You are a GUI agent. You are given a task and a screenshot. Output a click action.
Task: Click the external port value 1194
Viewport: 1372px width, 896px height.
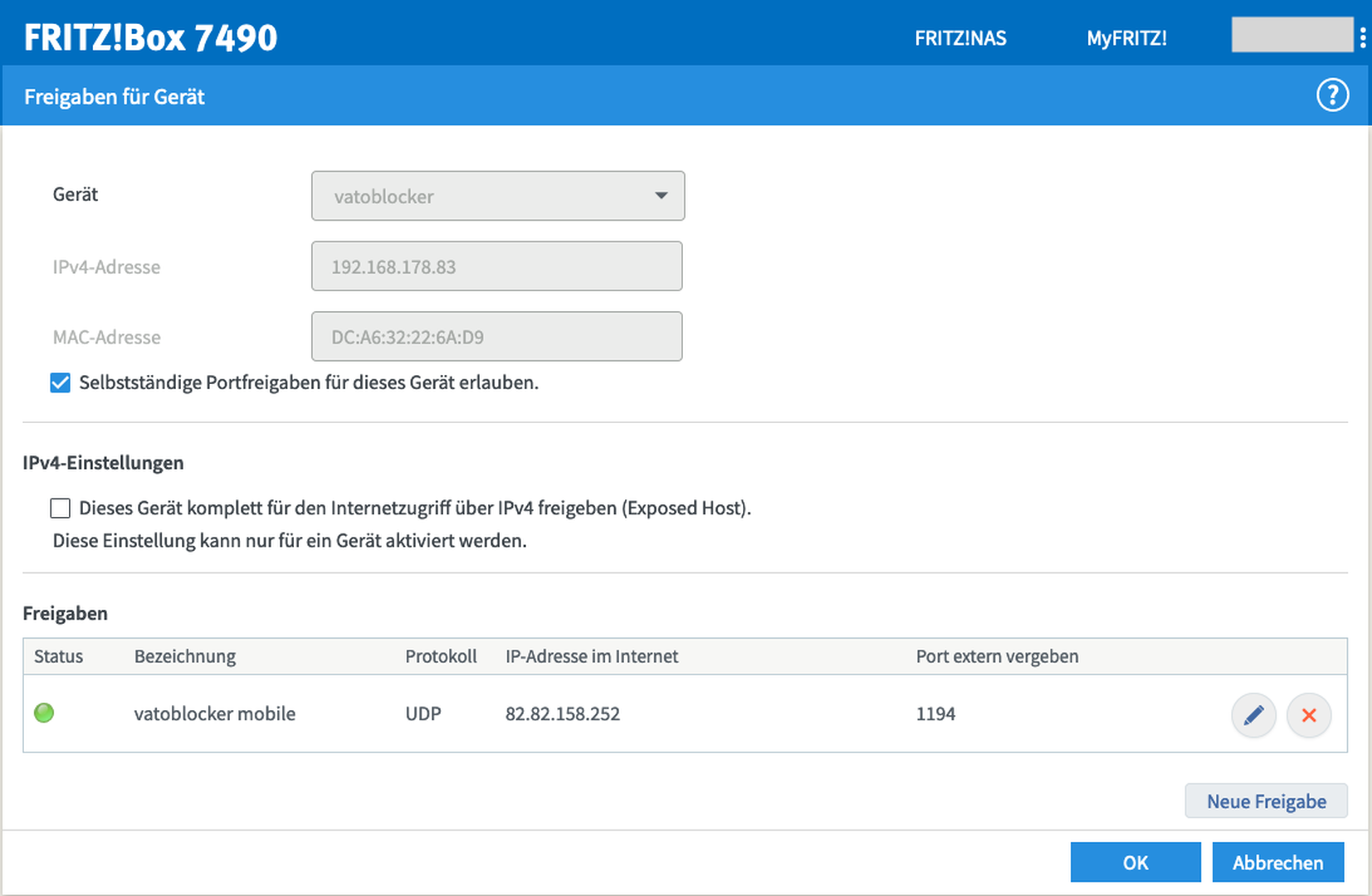pyautogui.click(x=935, y=713)
